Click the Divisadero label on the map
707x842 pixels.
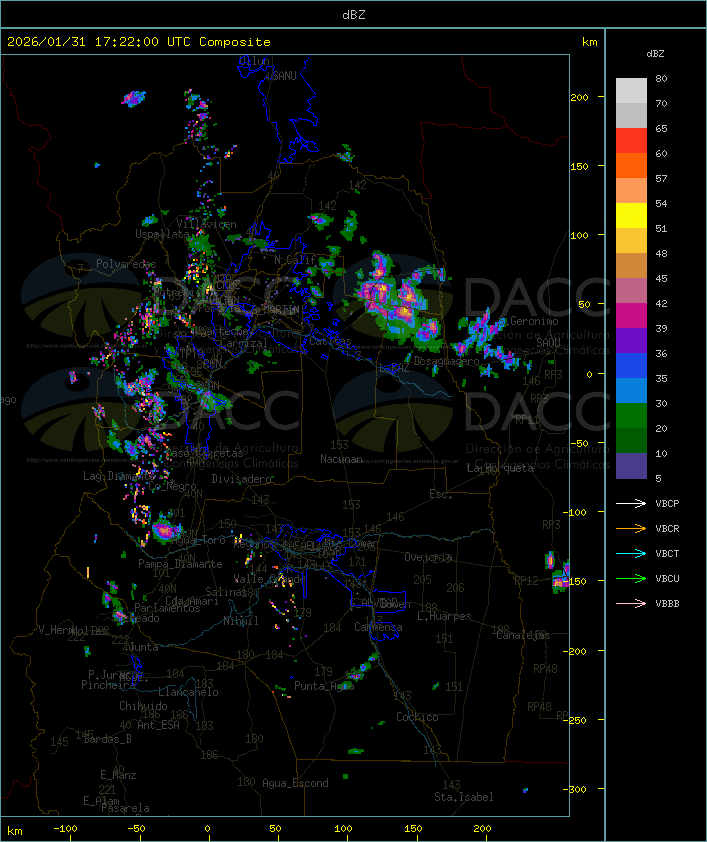(242, 479)
